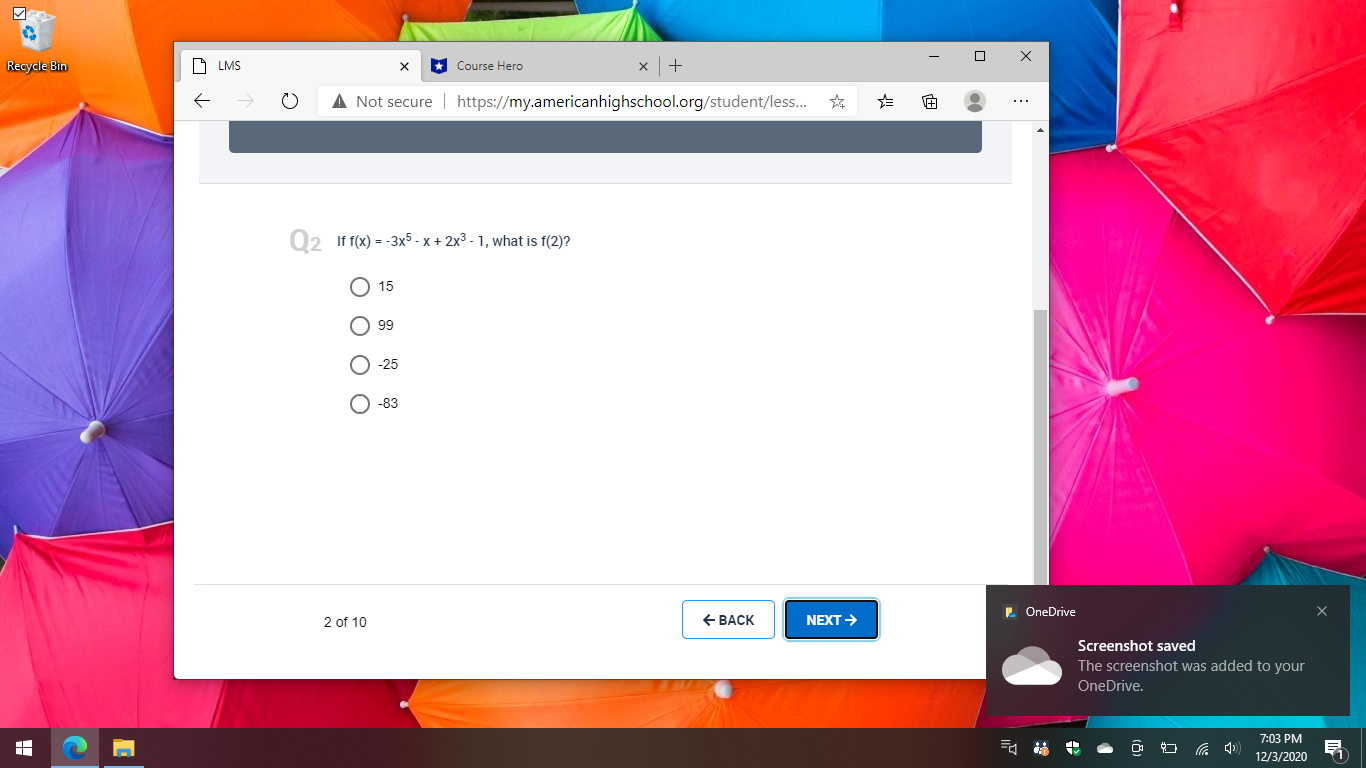Viewport: 1366px width, 768px height.
Task: Open Collections in Edge
Action: coord(929,101)
